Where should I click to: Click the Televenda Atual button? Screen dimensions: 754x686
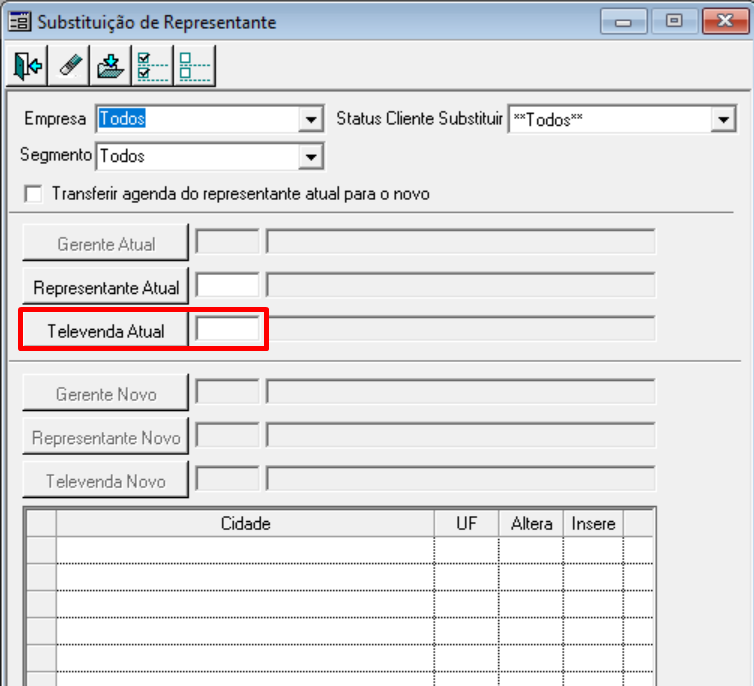pyautogui.click(x=106, y=330)
